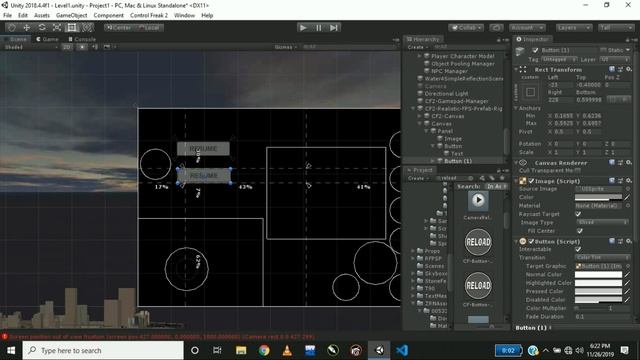Image resolution: width=640 pixels, height=360 pixels.
Task: Open the scene effects image dropdown
Action: [x=109, y=47]
